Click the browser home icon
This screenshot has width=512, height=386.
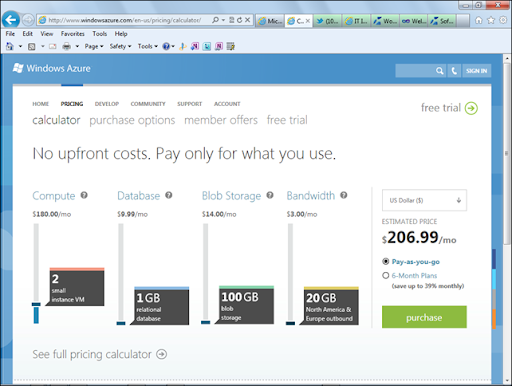tap(479, 20)
